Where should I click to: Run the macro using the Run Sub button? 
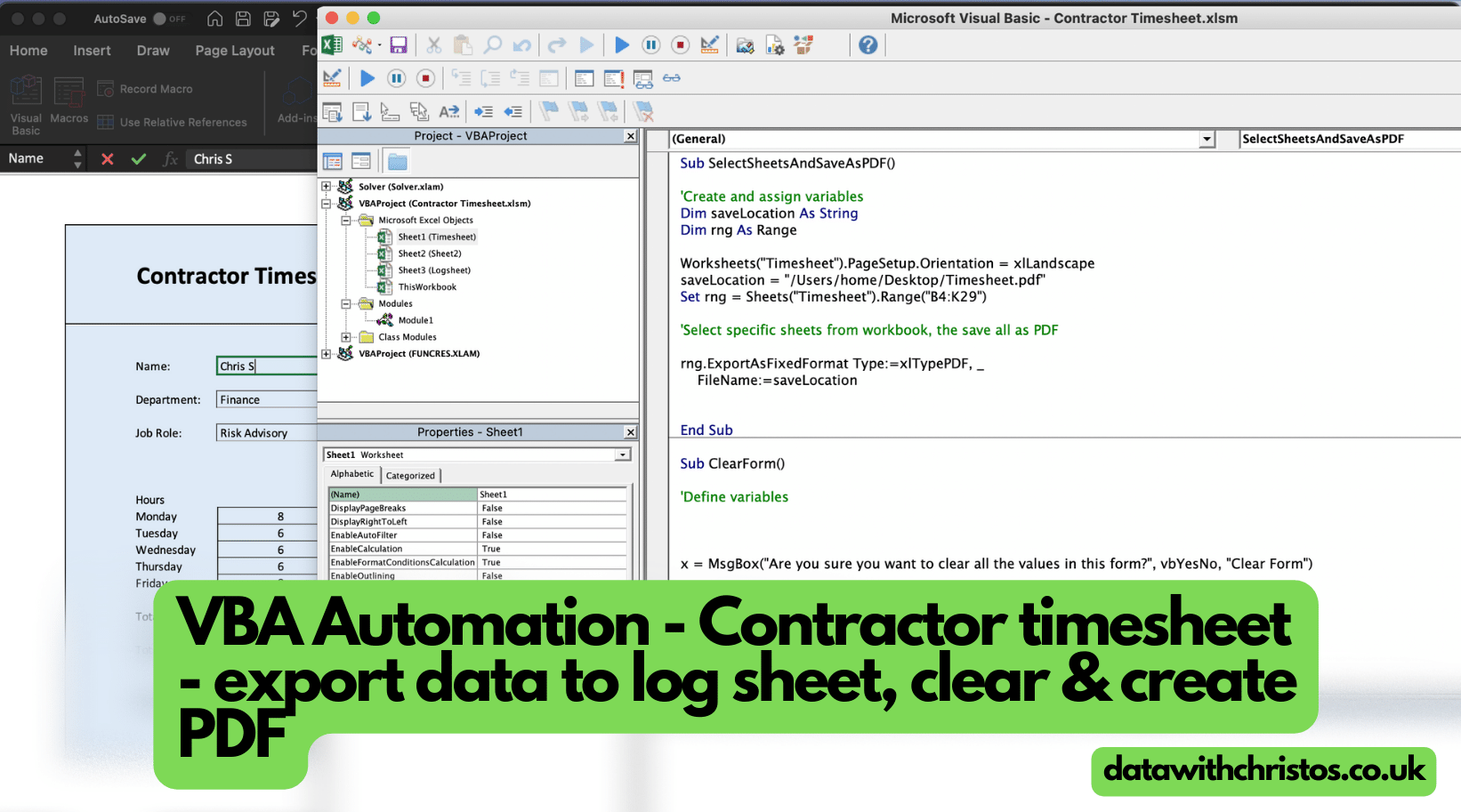click(622, 44)
